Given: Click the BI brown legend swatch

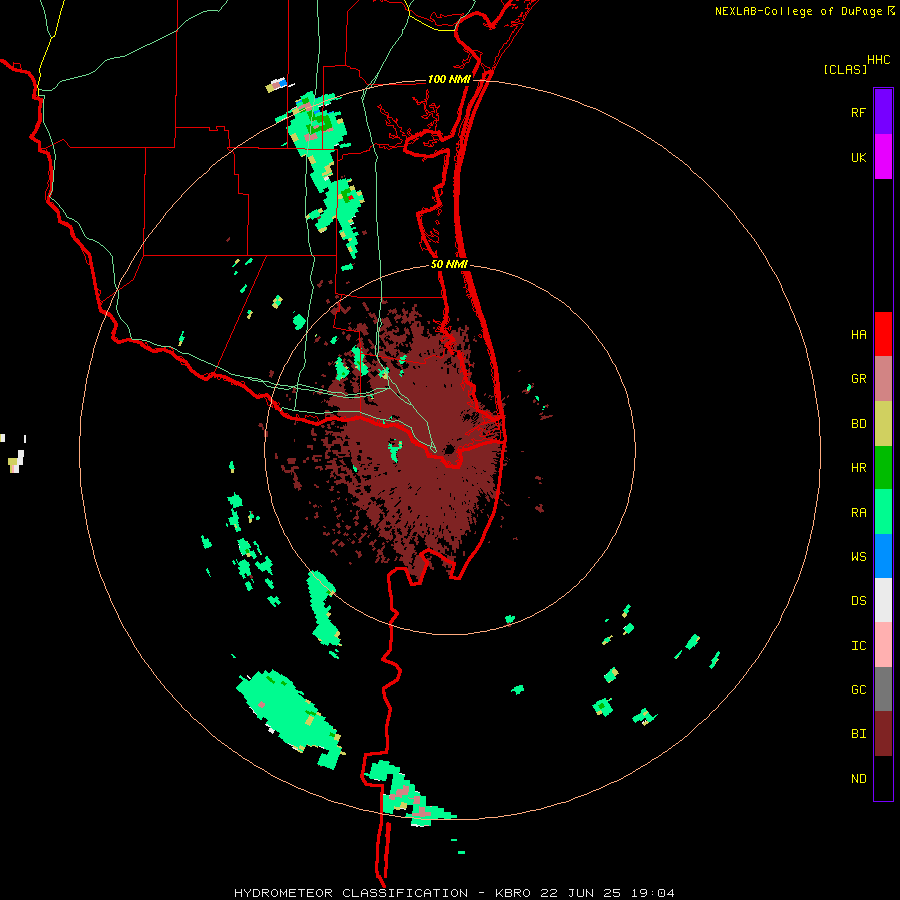Looking at the screenshot, I should click(x=883, y=734).
